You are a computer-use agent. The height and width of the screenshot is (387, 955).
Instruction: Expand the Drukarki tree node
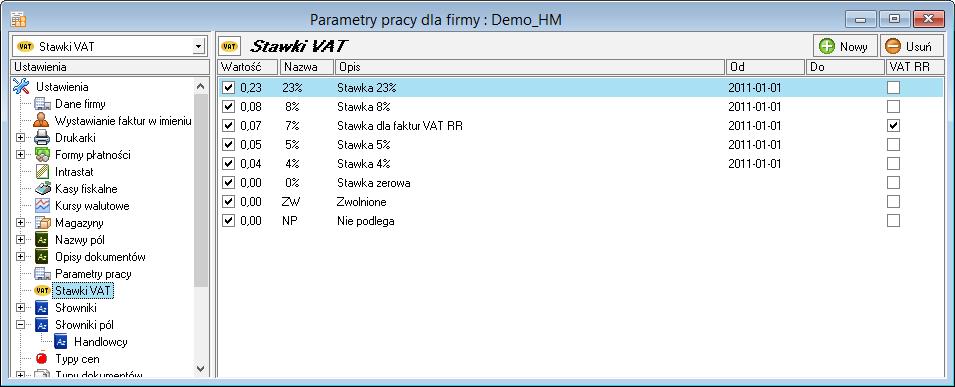click(21, 138)
